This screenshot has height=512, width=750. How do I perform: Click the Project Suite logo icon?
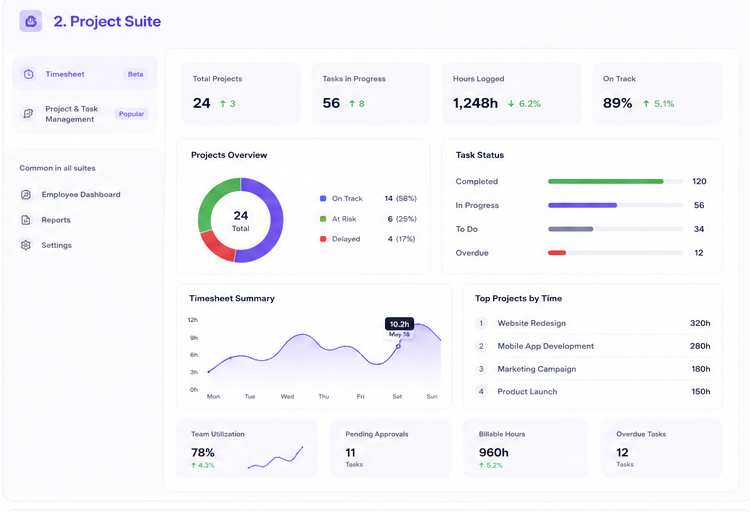pos(31,21)
